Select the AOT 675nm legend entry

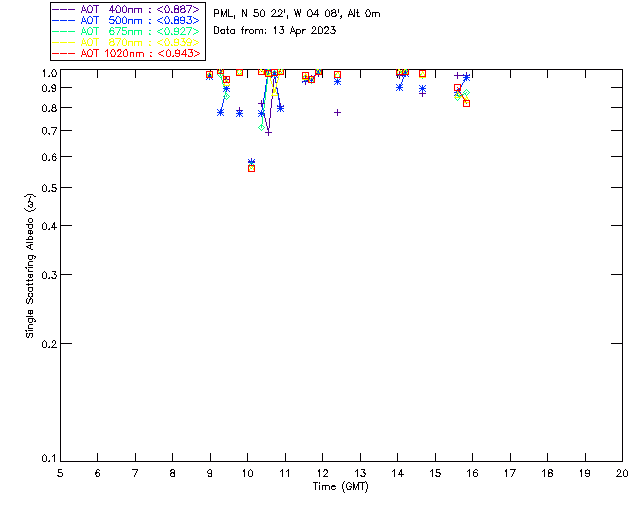coord(126,31)
